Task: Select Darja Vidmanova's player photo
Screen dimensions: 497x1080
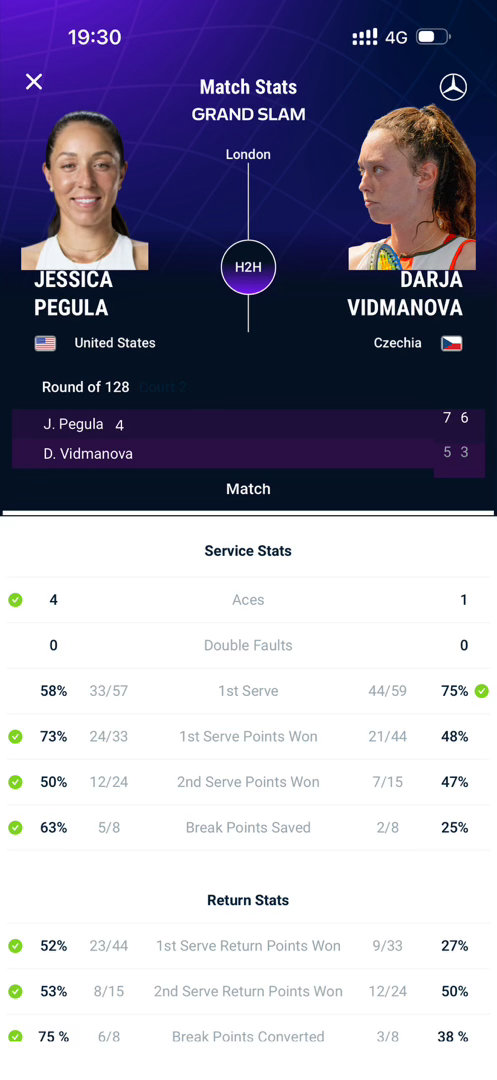Action: (x=412, y=187)
